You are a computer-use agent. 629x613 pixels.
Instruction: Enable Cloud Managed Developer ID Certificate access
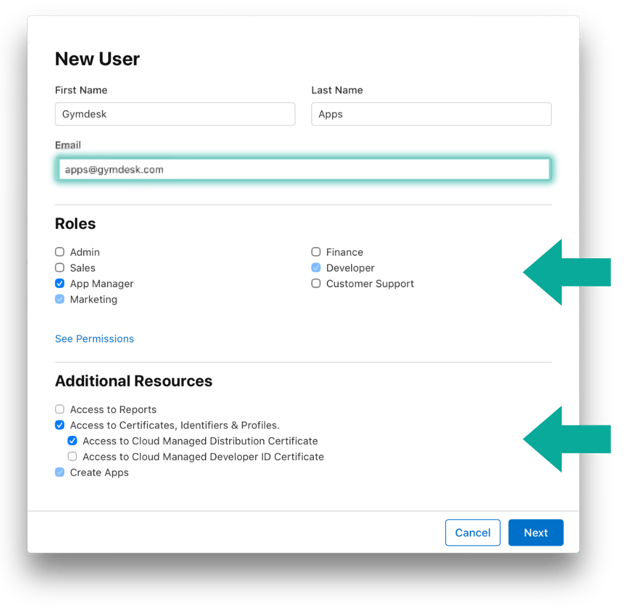pyautogui.click(x=72, y=457)
